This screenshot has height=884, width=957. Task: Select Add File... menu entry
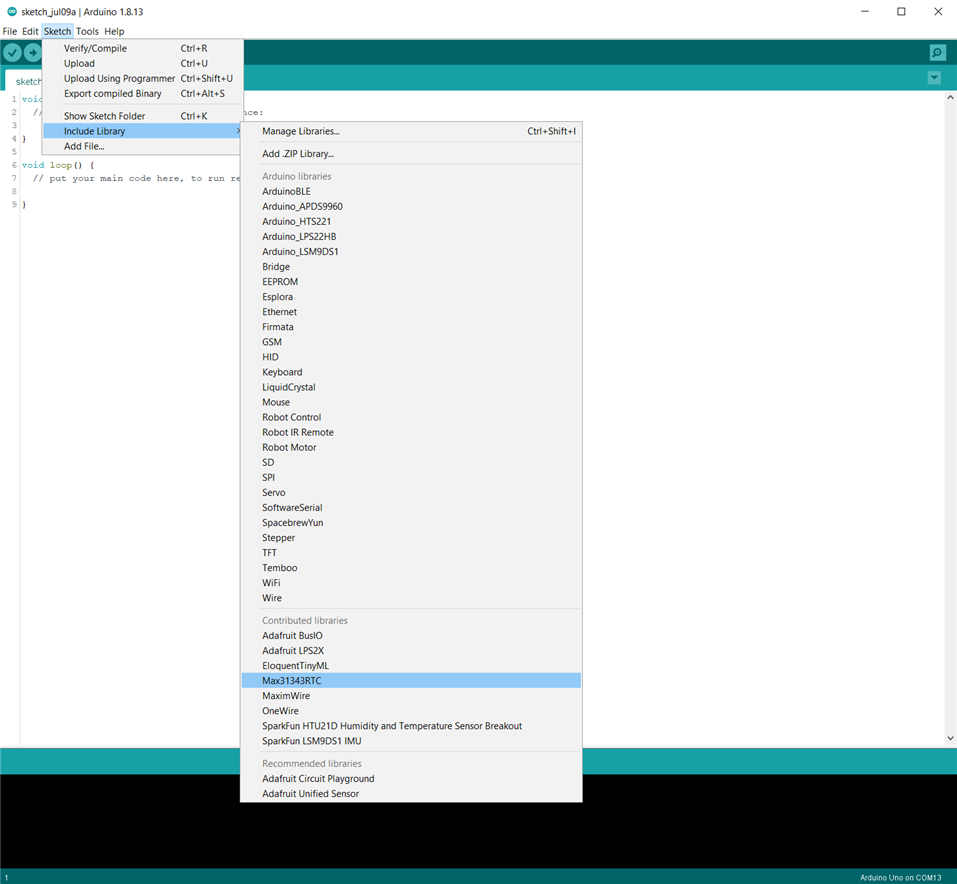[x=143, y=147]
